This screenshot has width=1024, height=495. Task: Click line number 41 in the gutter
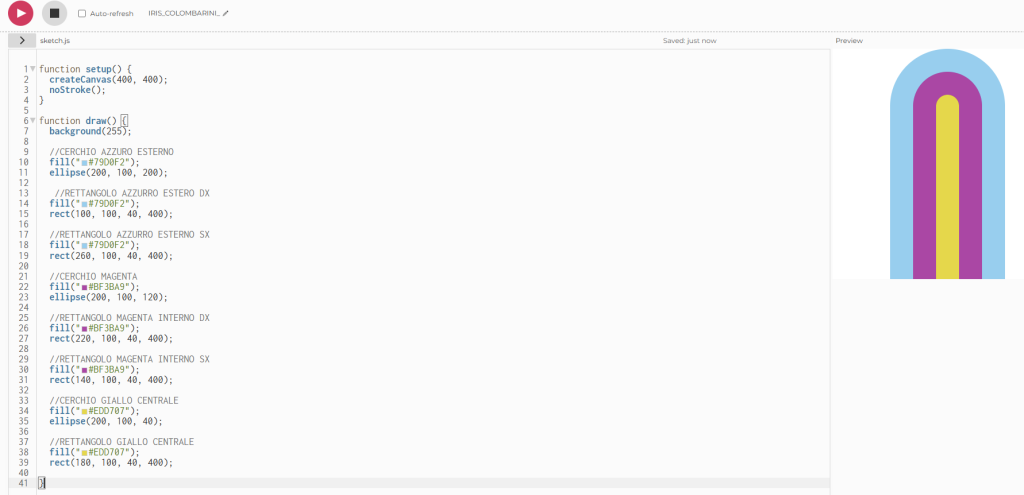tap(24, 483)
